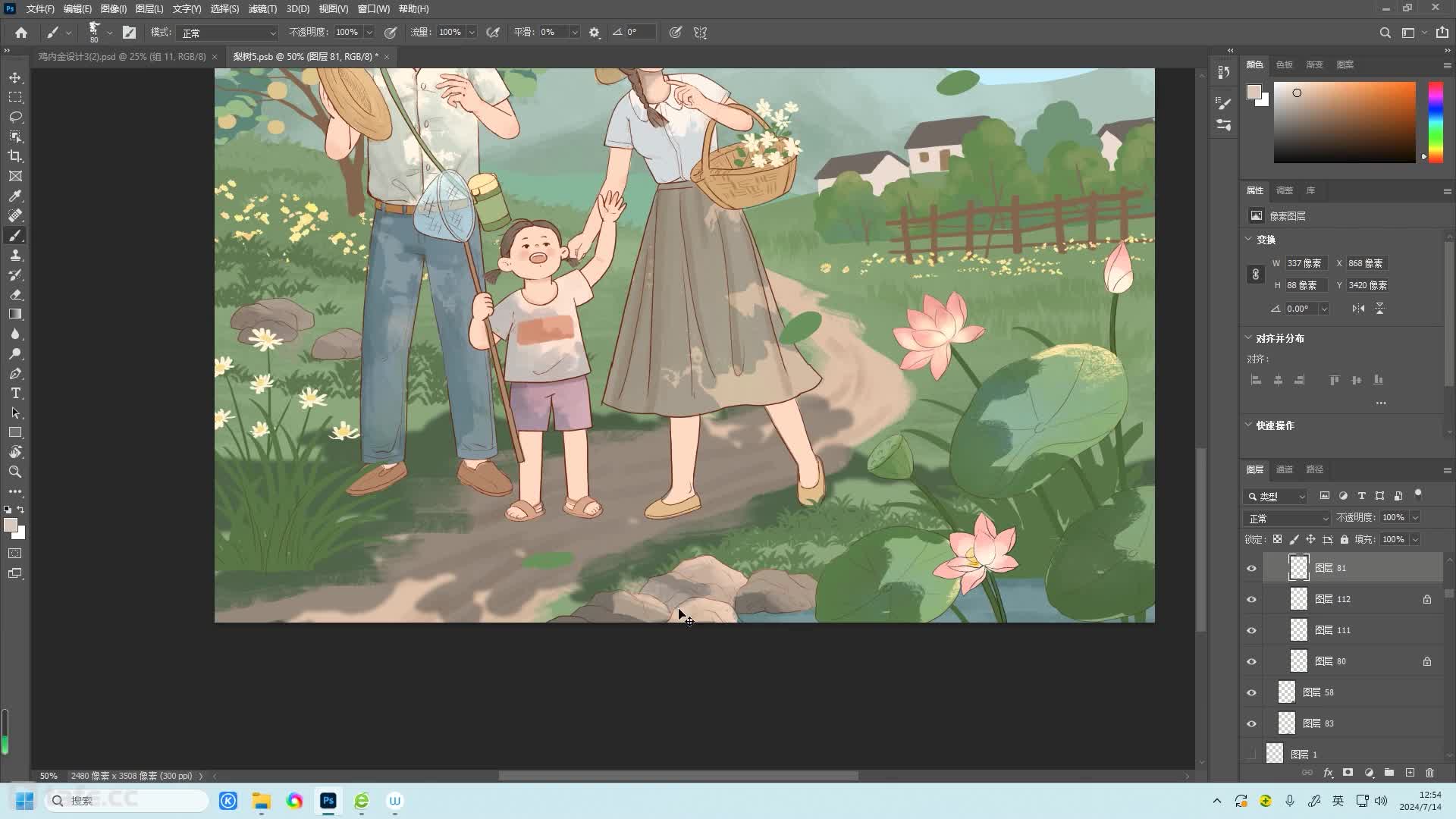Select the Crop tool

pyautogui.click(x=15, y=156)
